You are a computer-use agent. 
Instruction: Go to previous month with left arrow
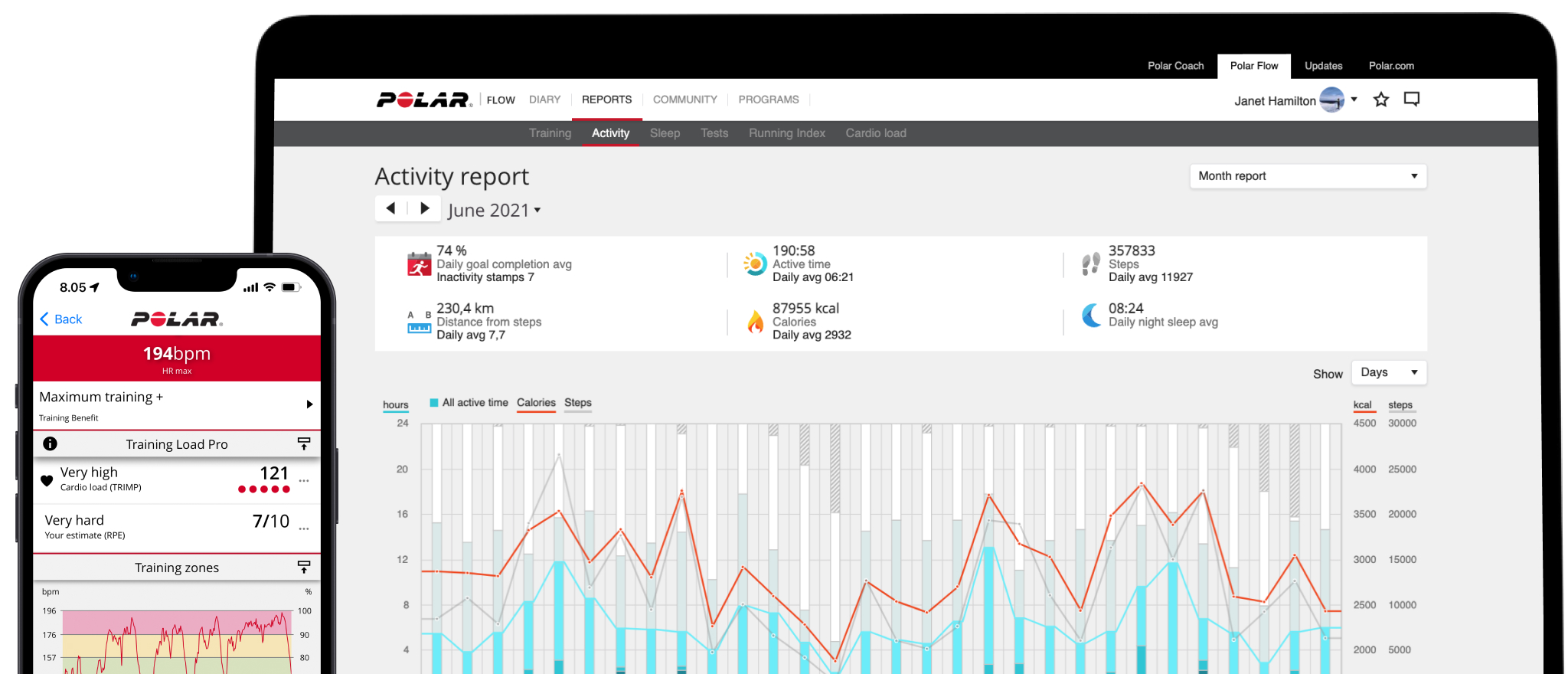(391, 208)
